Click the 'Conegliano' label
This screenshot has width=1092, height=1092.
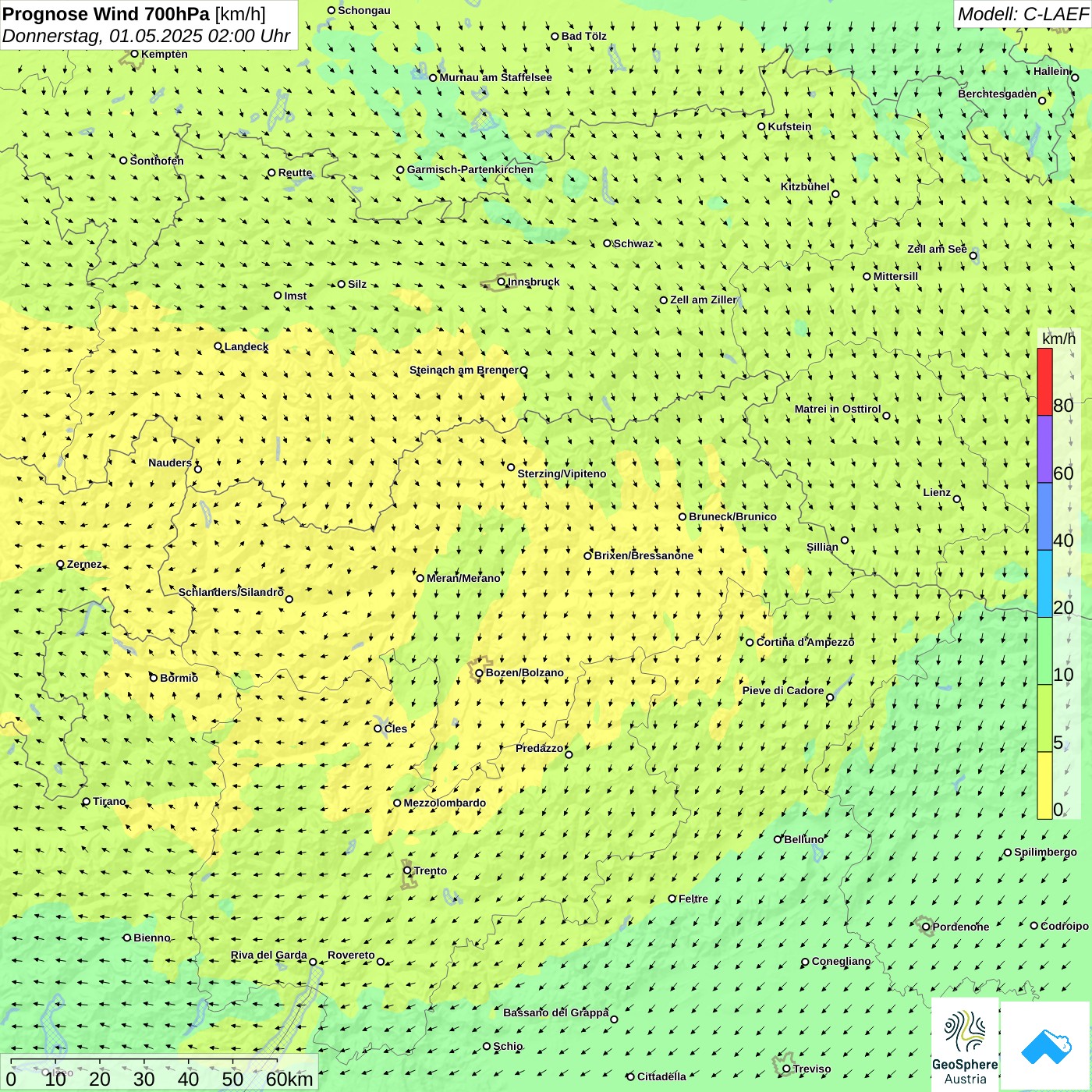click(841, 961)
